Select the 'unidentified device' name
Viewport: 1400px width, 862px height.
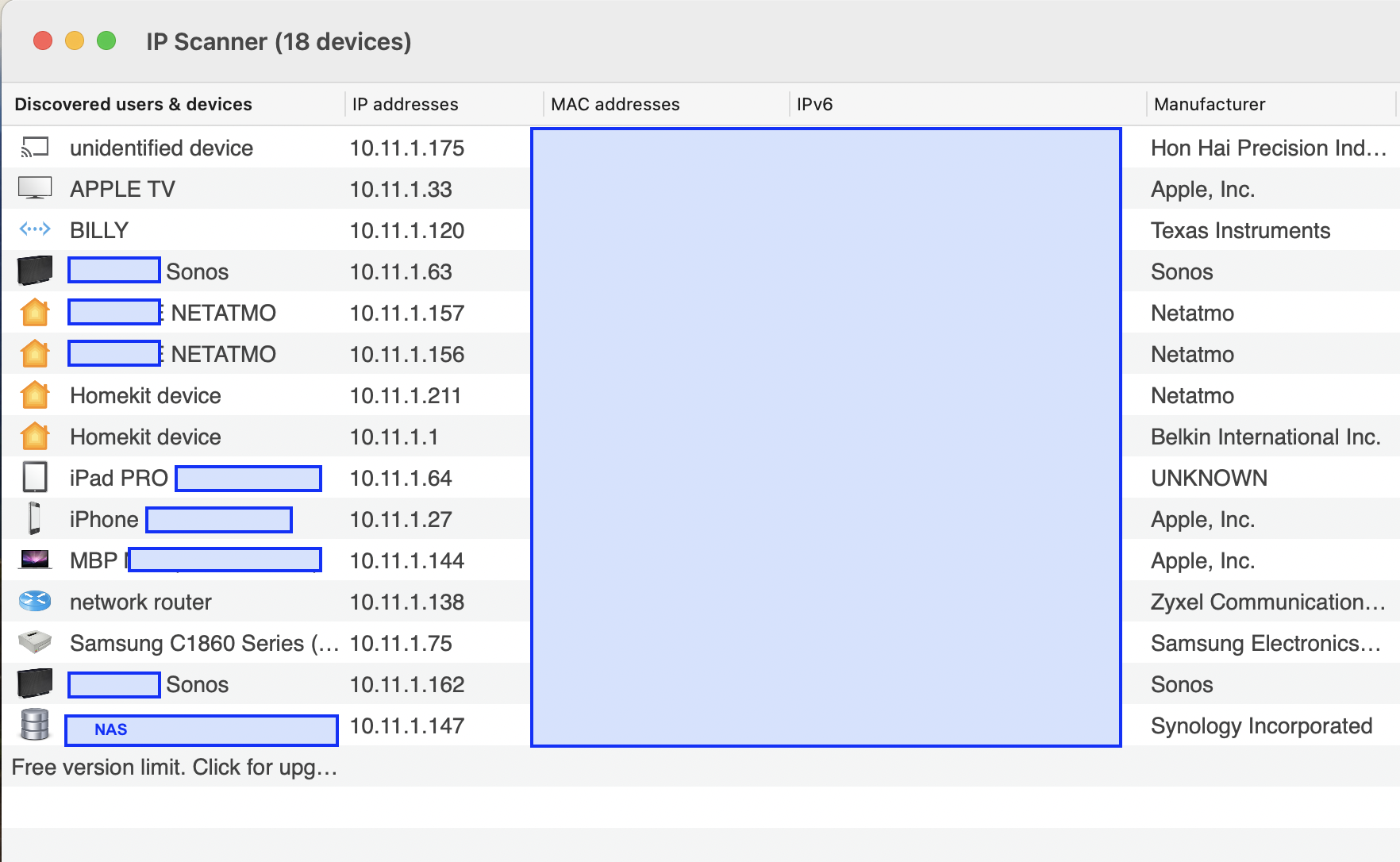(x=161, y=148)
